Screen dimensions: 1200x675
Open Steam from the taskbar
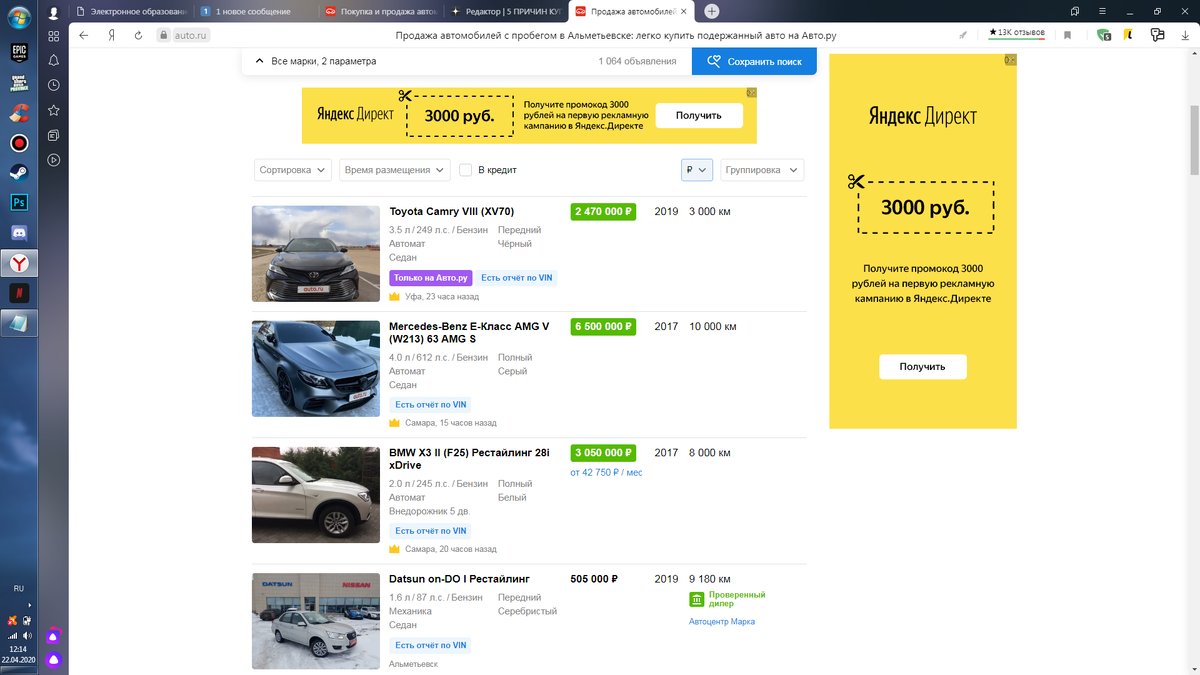click(x=19, y=172)
